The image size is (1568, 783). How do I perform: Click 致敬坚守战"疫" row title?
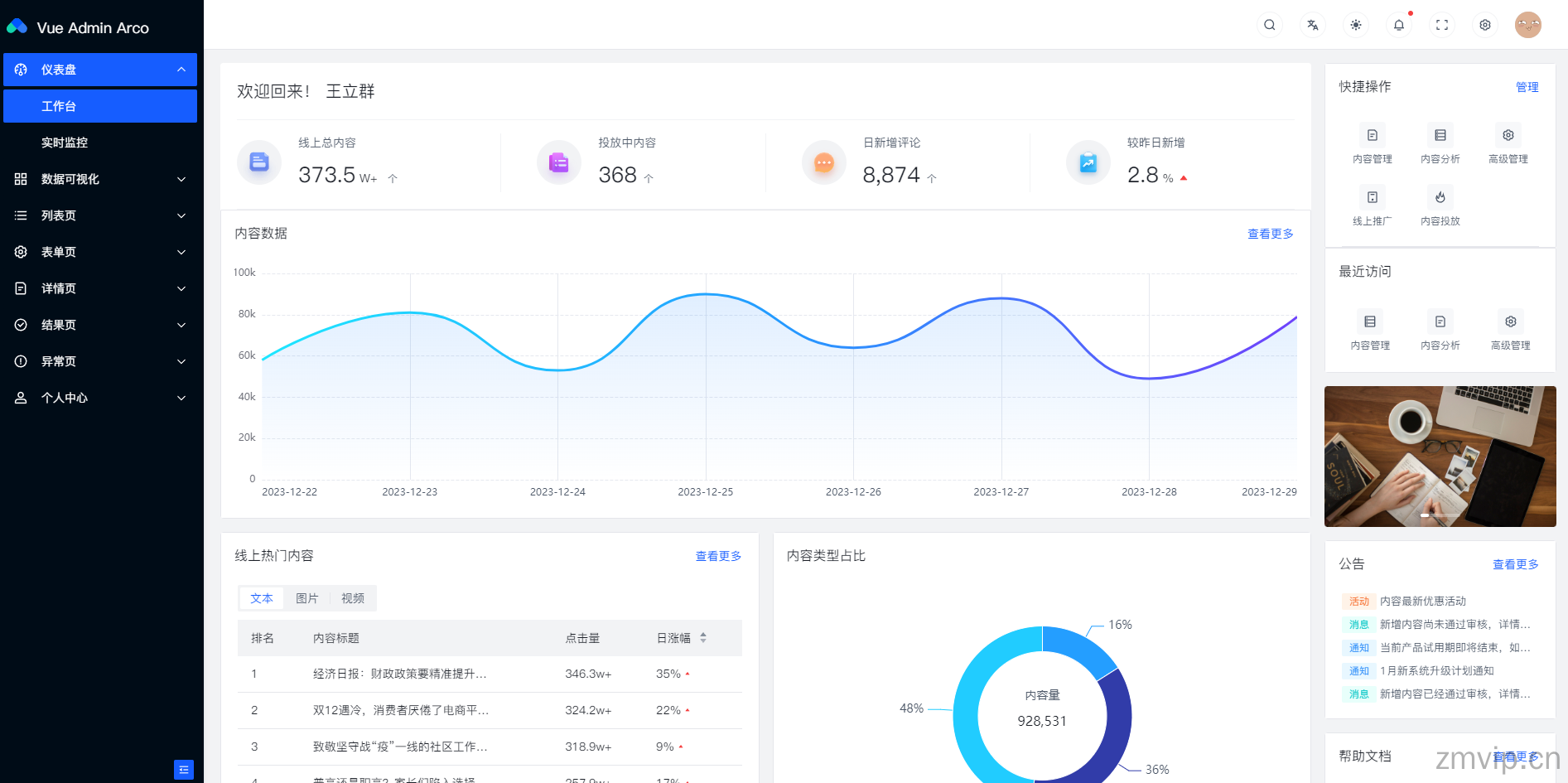tap(400, 747)
